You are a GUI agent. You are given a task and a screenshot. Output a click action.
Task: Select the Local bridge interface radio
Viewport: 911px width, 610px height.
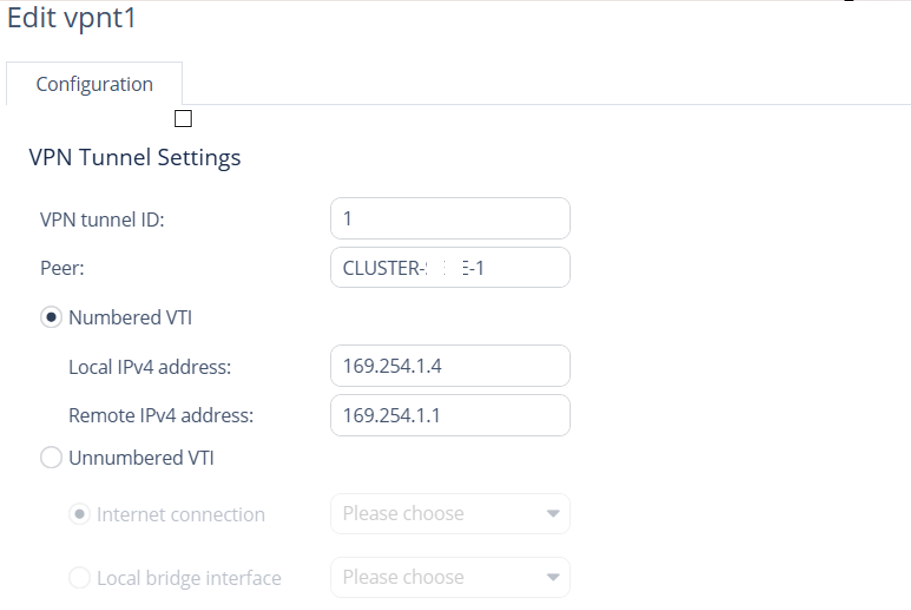78,578
